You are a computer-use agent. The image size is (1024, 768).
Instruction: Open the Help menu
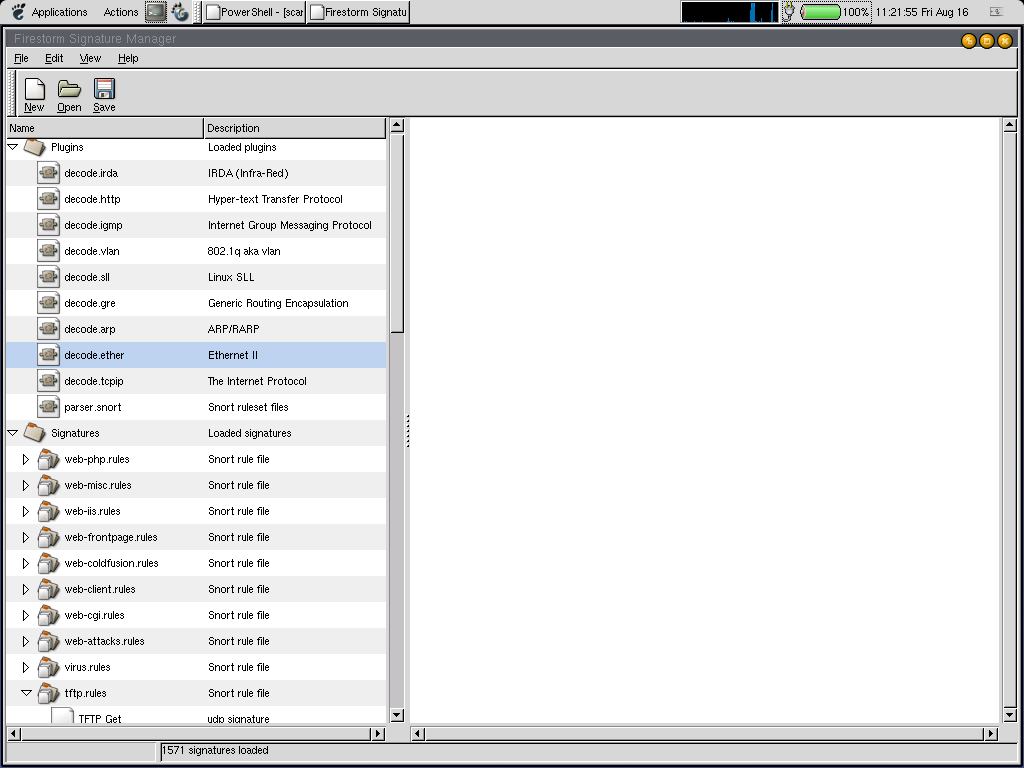tap(128, 58)
